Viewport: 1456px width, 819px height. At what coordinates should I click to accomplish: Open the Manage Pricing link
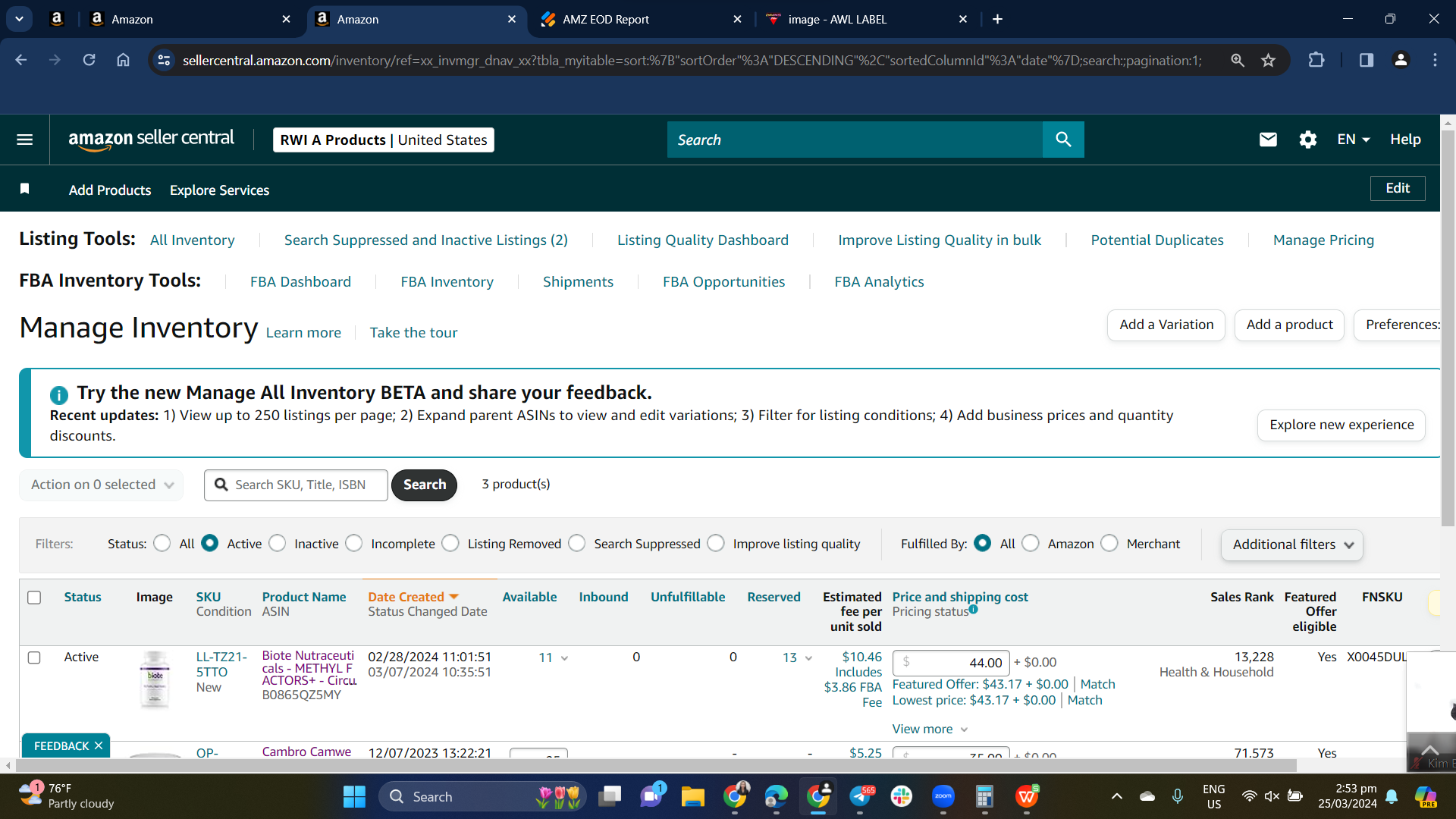1323,240
